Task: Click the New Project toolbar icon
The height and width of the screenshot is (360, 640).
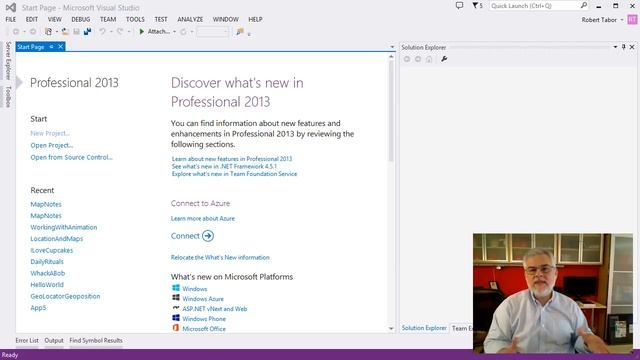Action: pos(48,31)
